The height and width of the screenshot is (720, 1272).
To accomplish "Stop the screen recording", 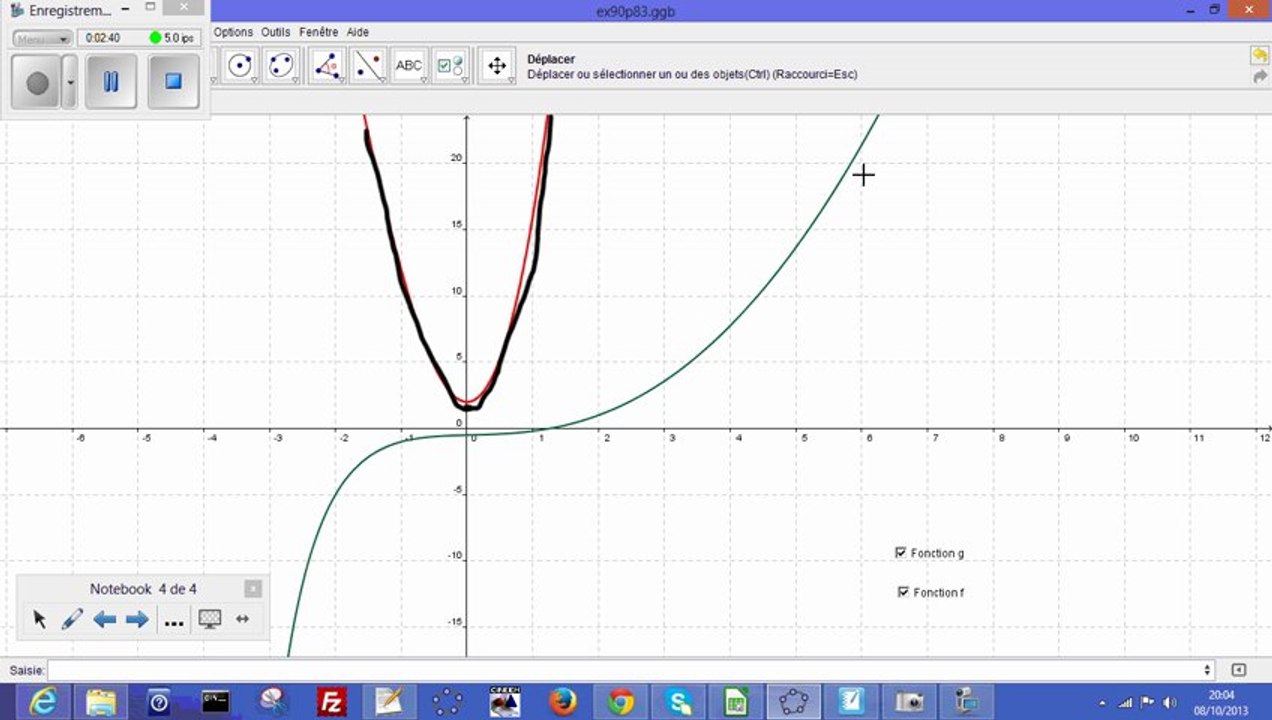I will (173, 82).
